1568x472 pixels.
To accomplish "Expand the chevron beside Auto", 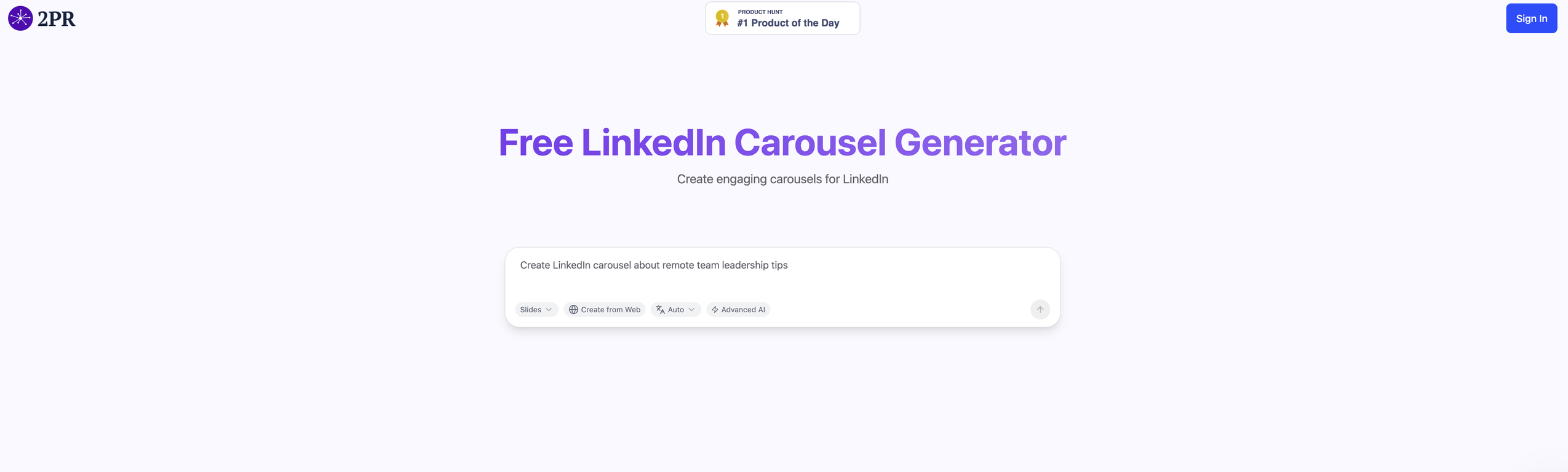I will [691, 310].
